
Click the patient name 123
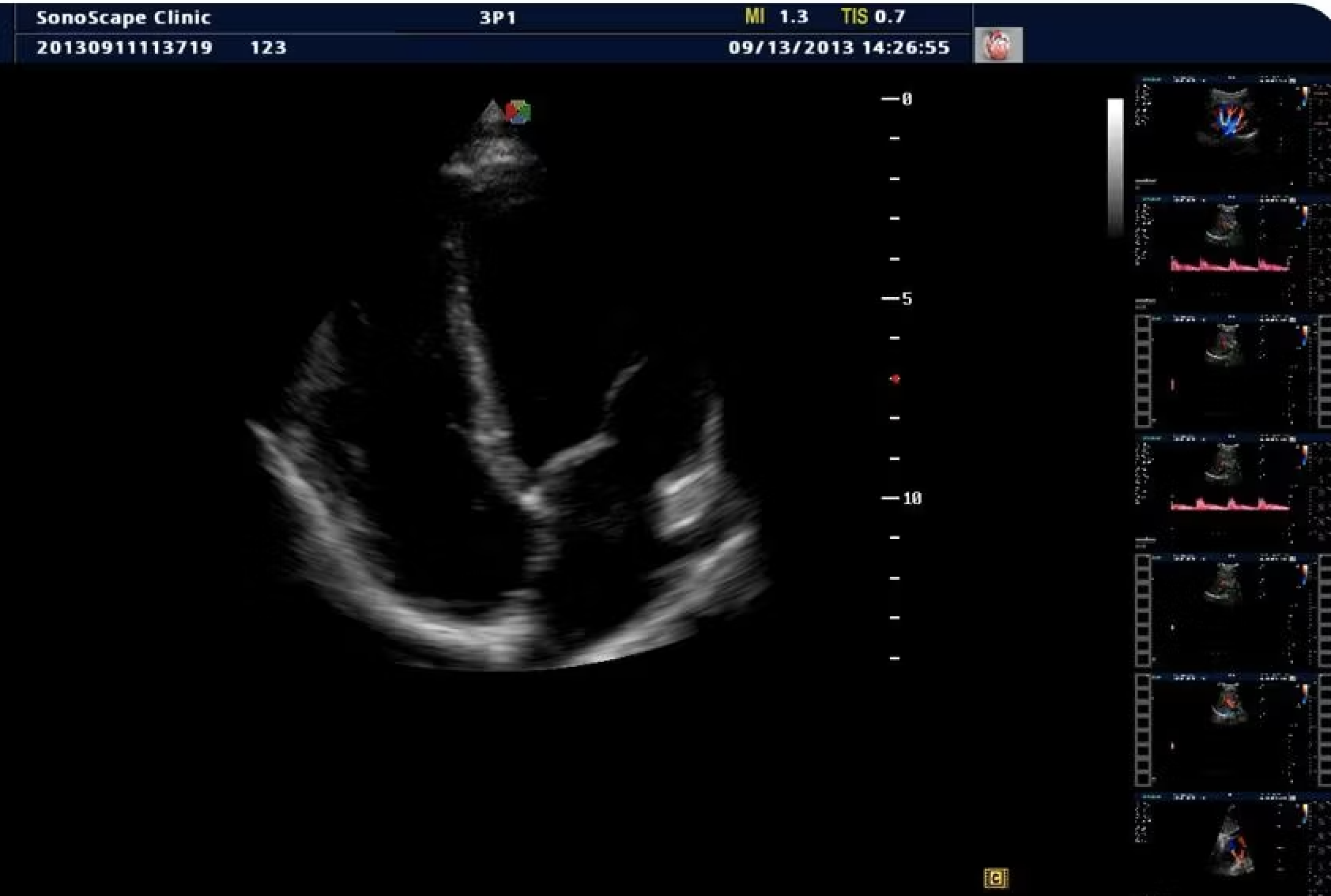[269, 47]
